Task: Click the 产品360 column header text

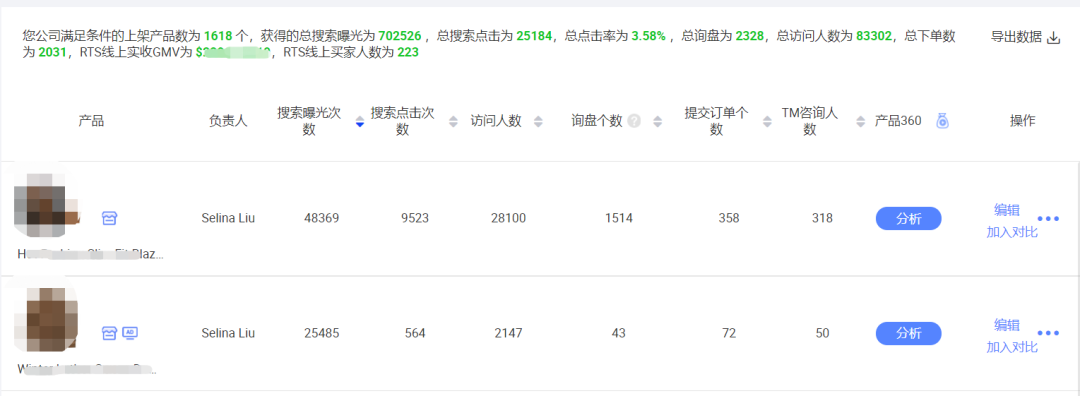Action: [x=897, y=121]
